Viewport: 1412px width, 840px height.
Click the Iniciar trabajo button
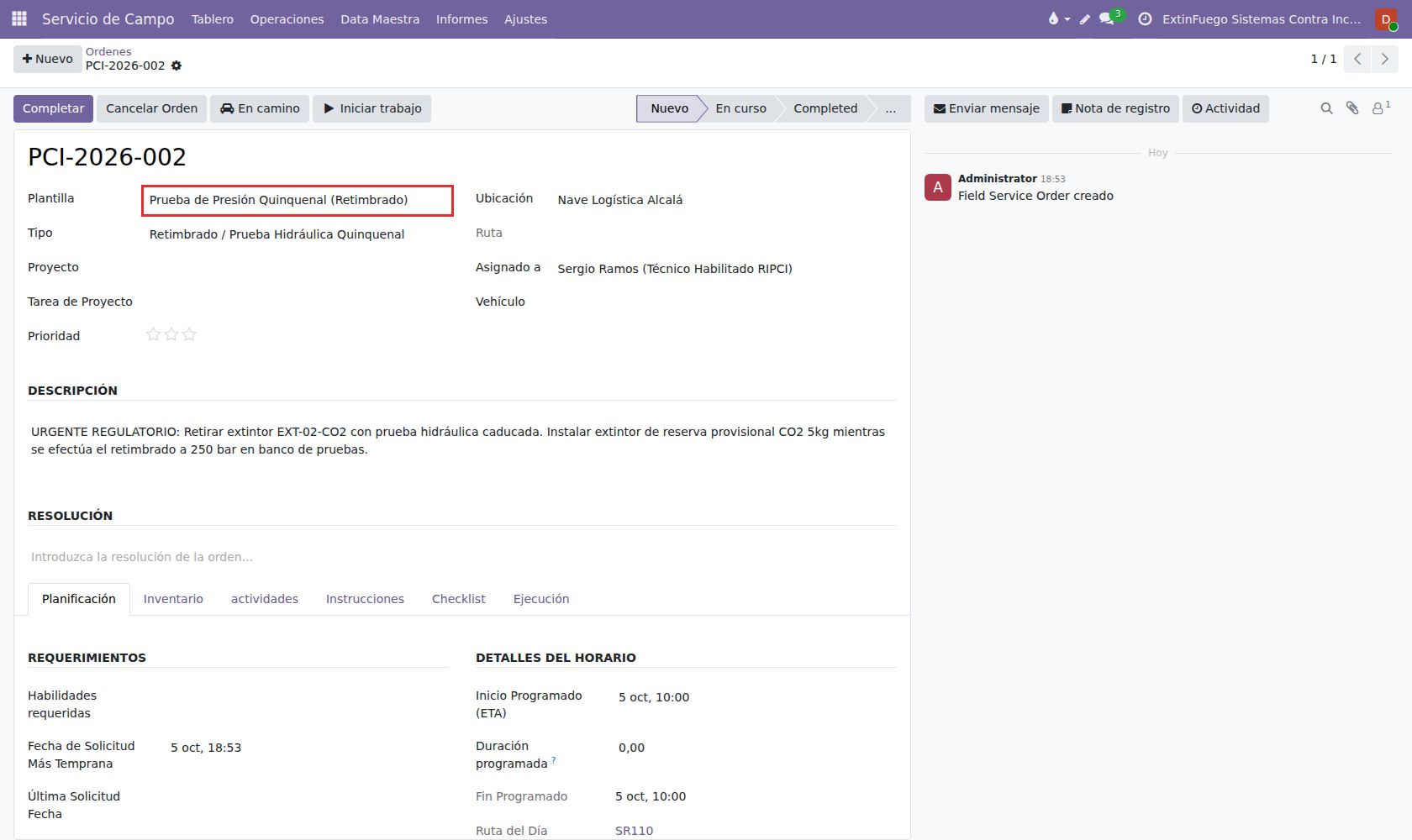[x=372, y=108]
